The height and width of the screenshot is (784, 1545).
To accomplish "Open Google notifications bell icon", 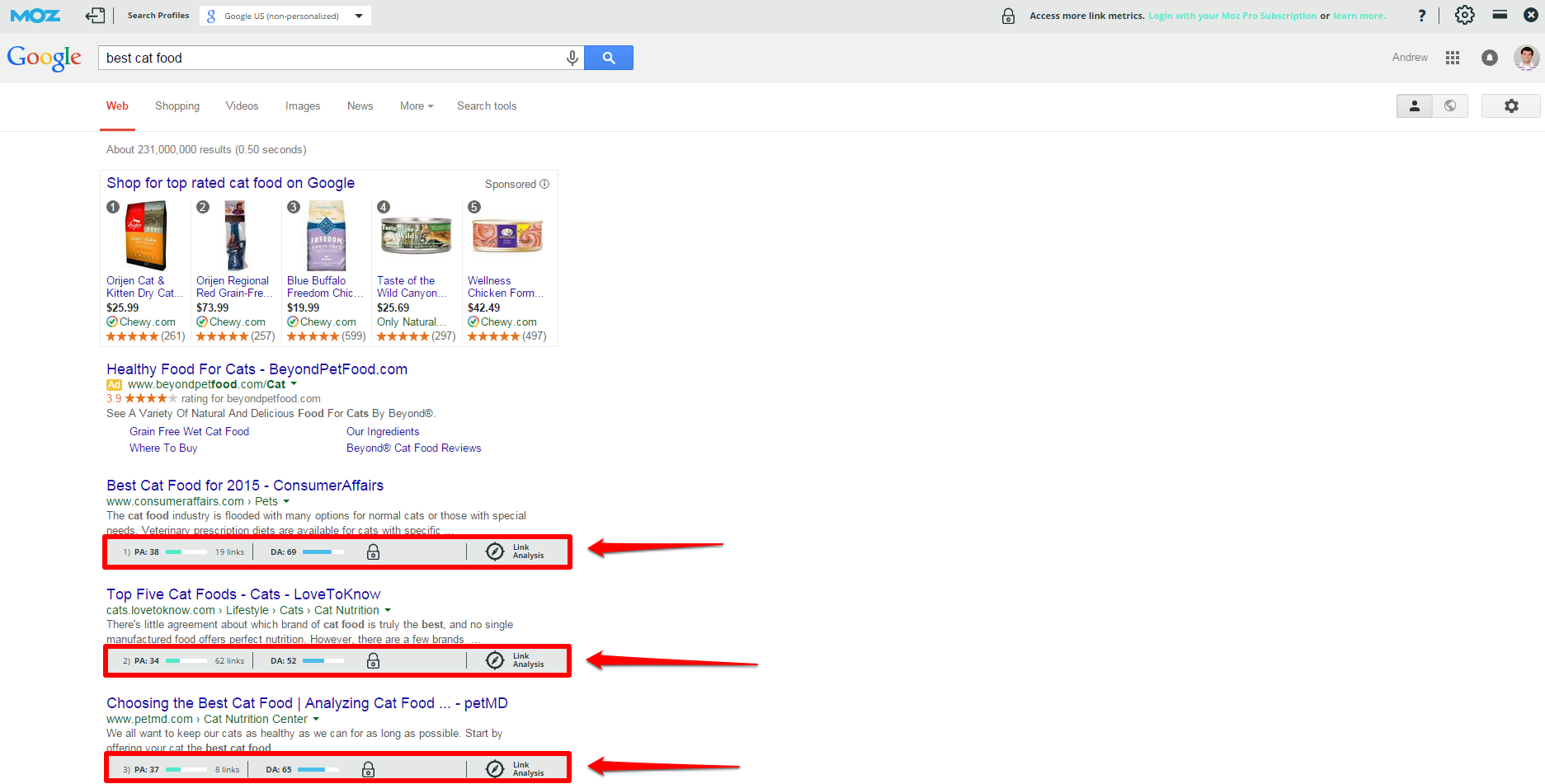I will pyautogui.click(x=1489, y=58).
